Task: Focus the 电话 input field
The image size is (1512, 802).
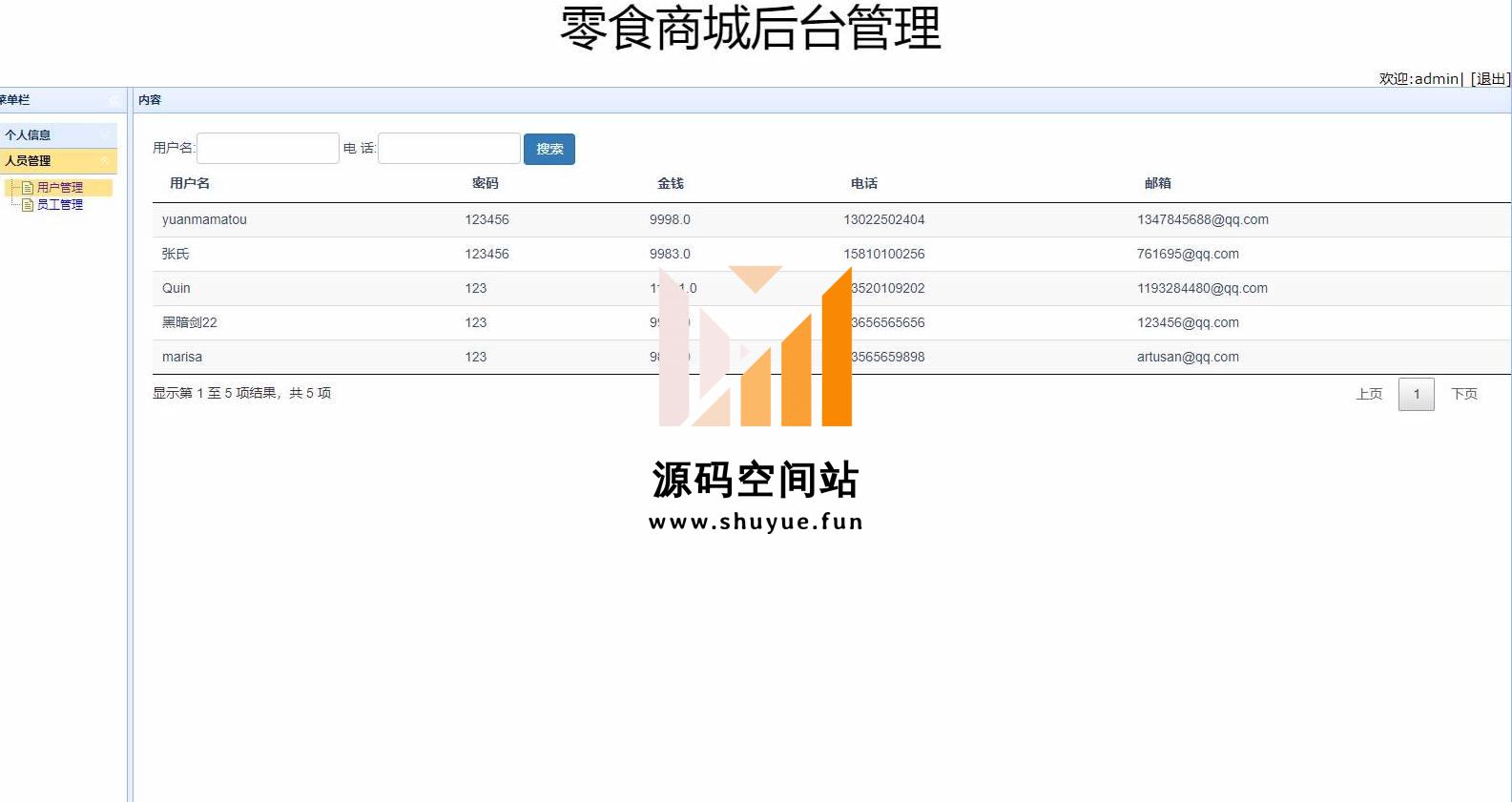Action: [449, 149]
